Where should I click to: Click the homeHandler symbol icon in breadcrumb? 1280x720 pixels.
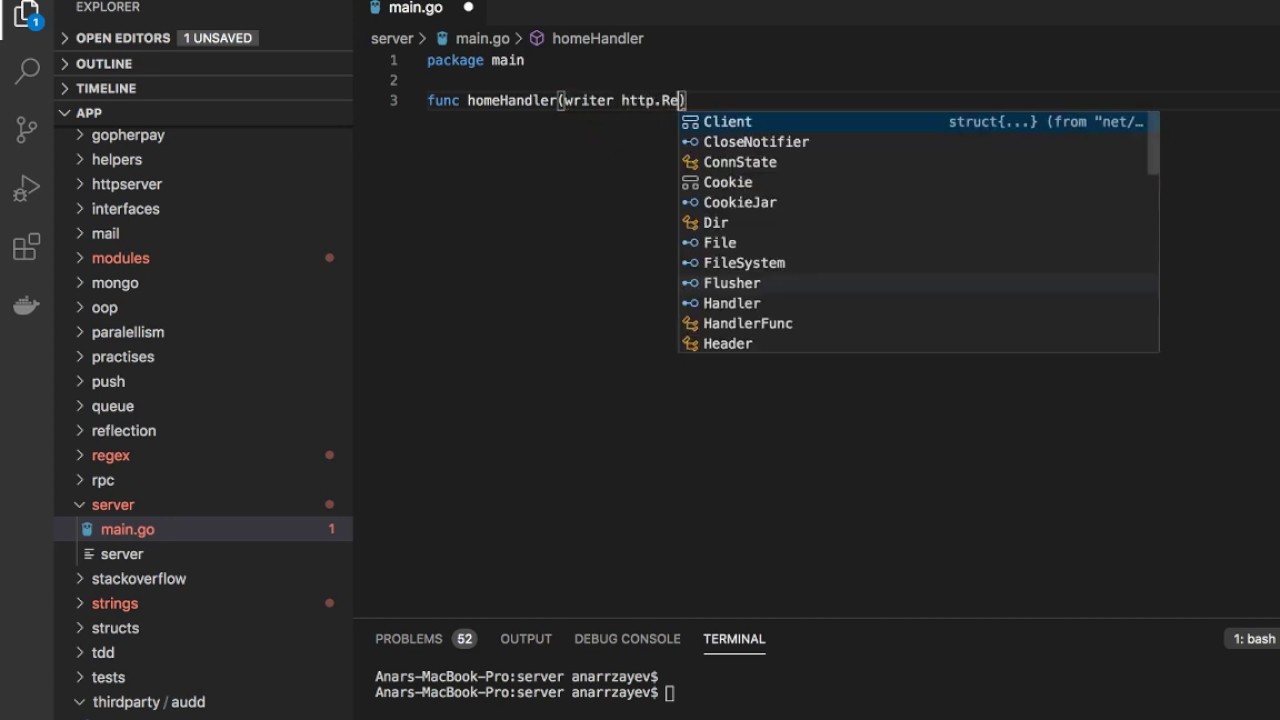click(537, 38)
